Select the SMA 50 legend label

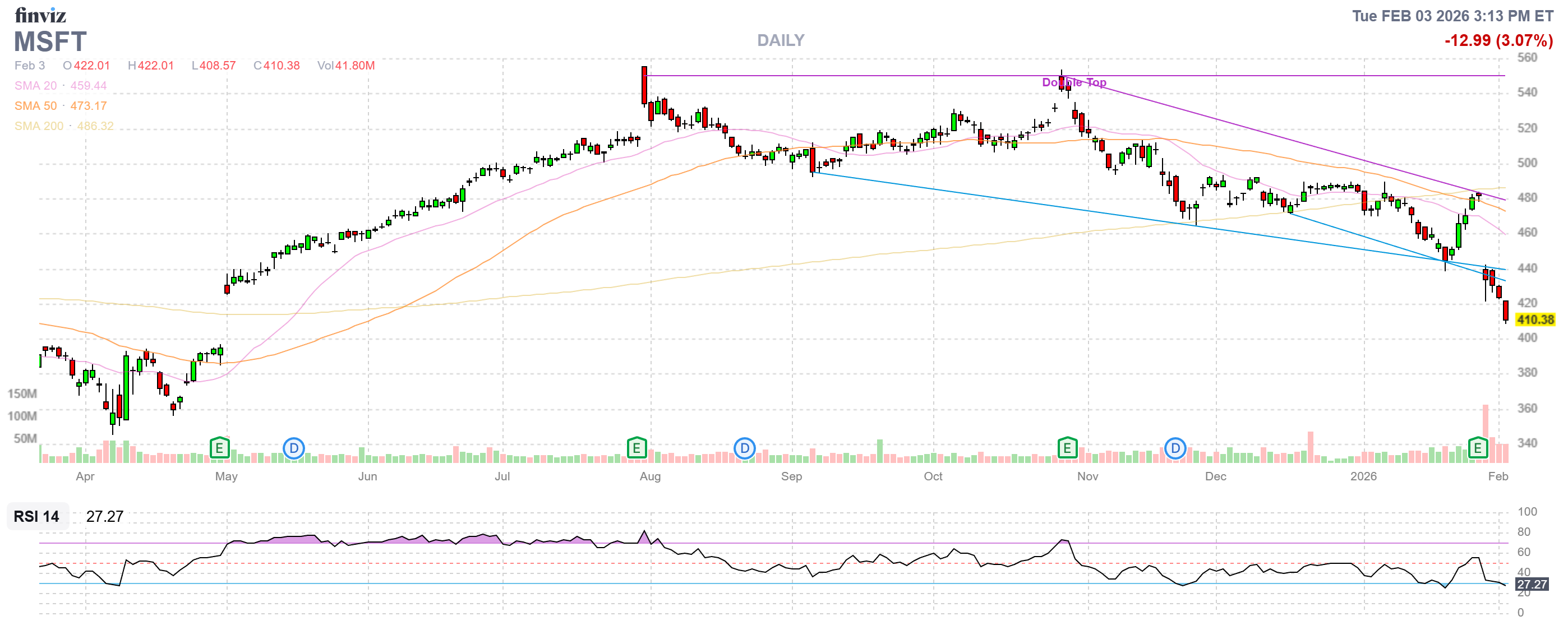35,106
